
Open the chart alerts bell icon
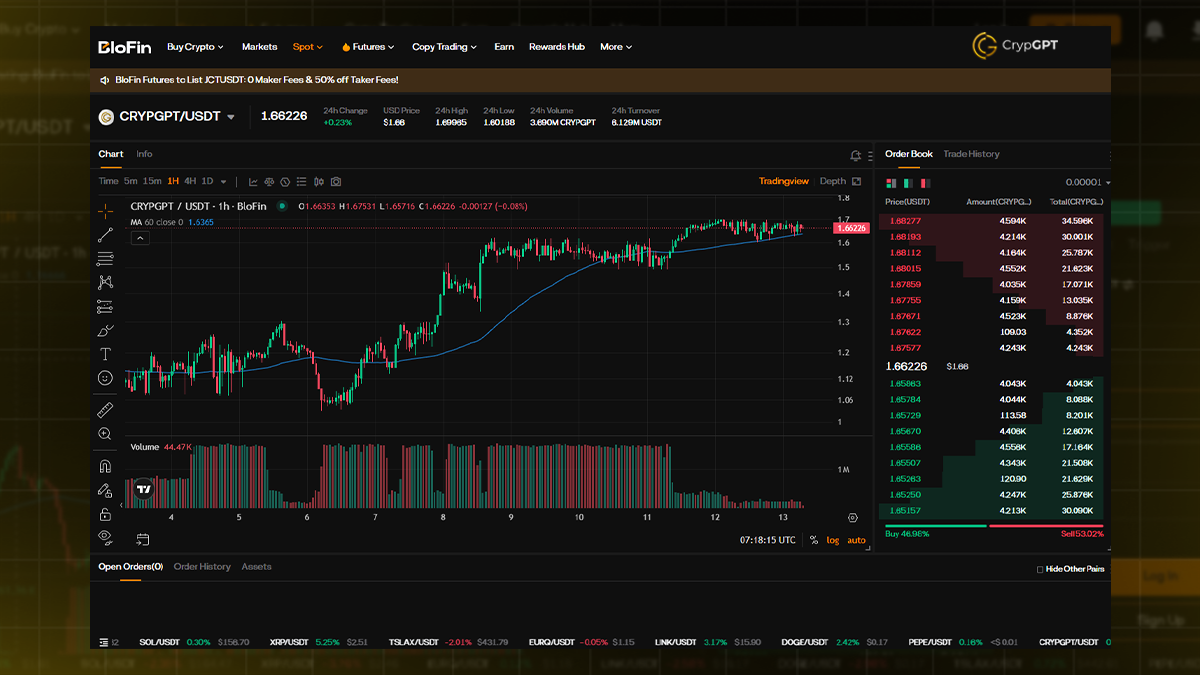click(x=855, y=156)
